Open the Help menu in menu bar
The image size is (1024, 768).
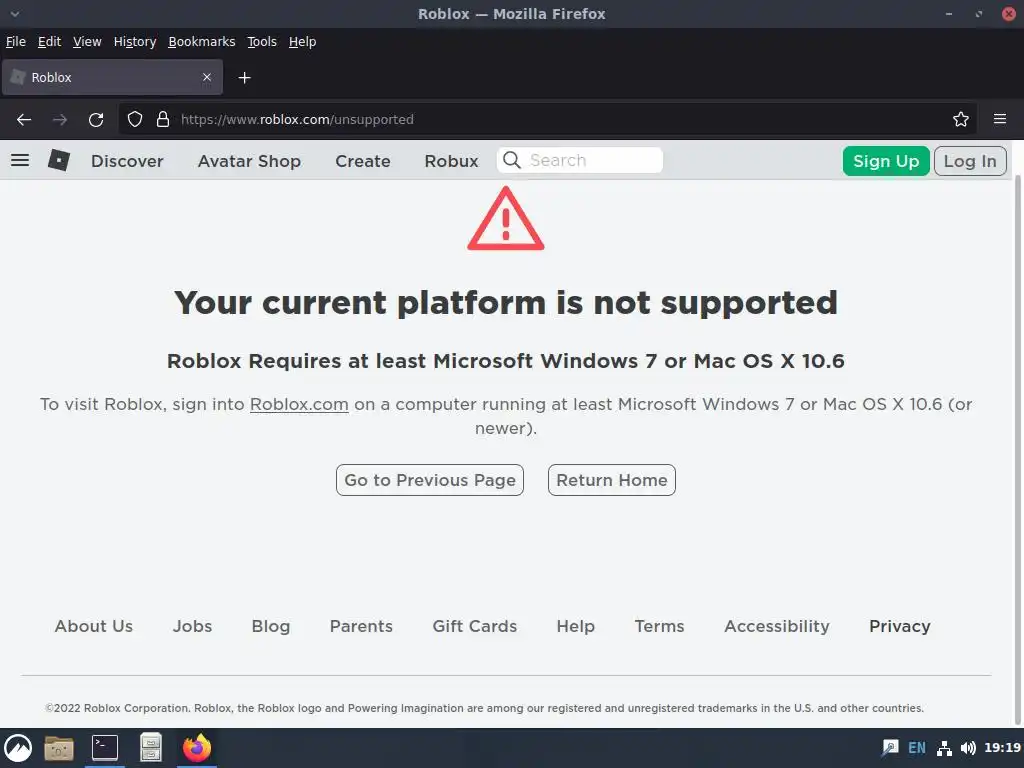(302, 42)
